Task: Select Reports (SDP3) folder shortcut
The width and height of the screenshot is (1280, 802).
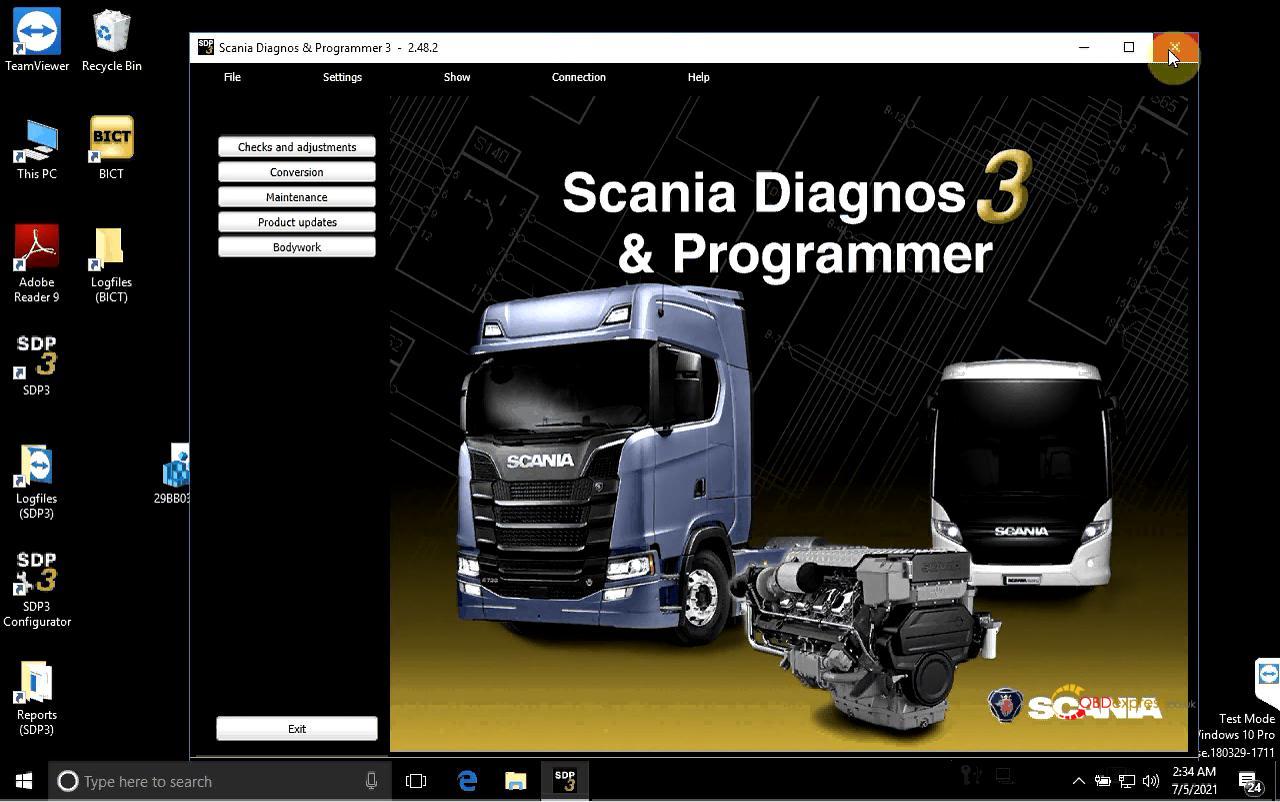Action: click(36, 698)
